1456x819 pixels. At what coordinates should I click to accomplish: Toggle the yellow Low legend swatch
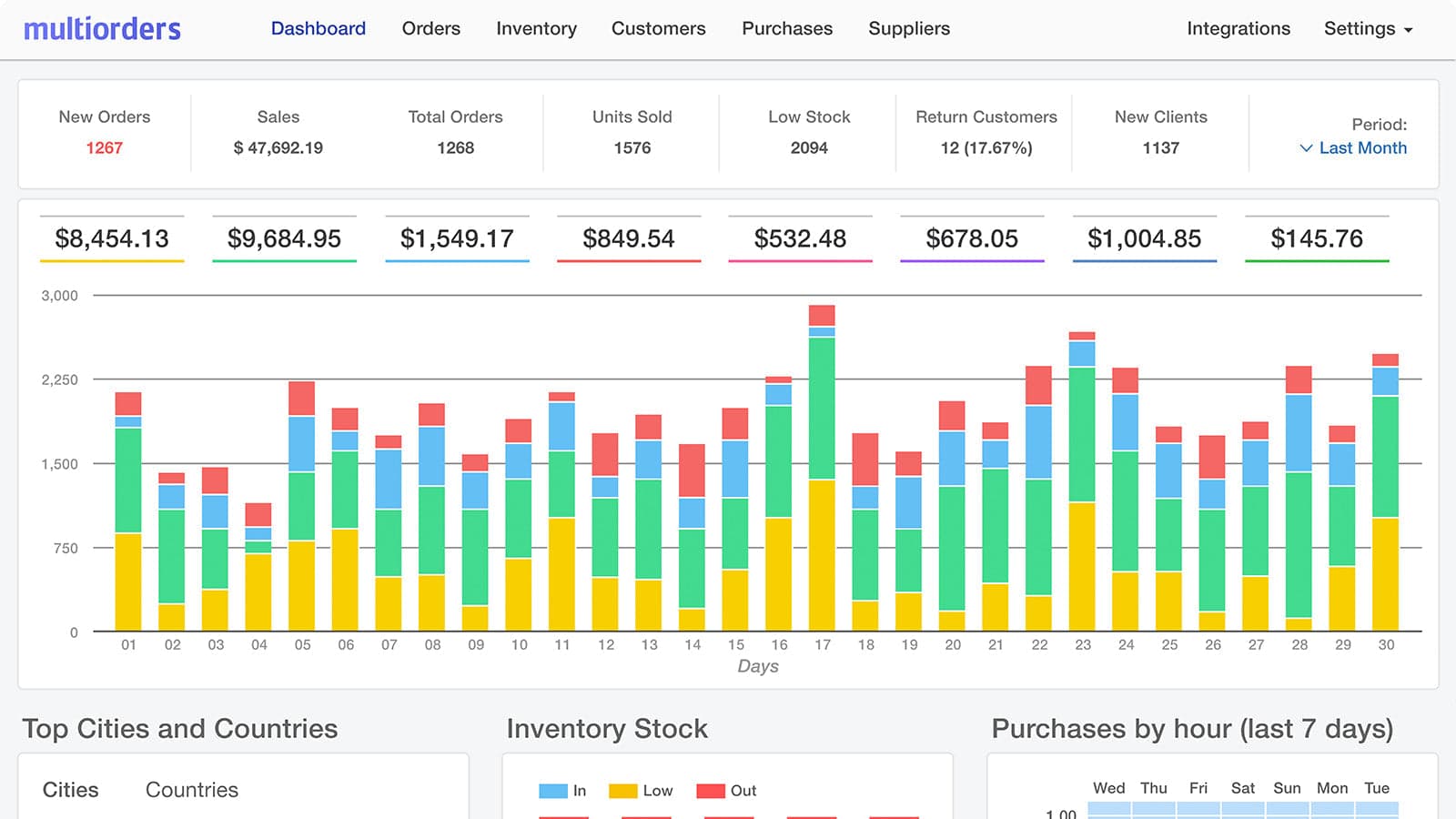pyautogui.click(x=623, y=791)
